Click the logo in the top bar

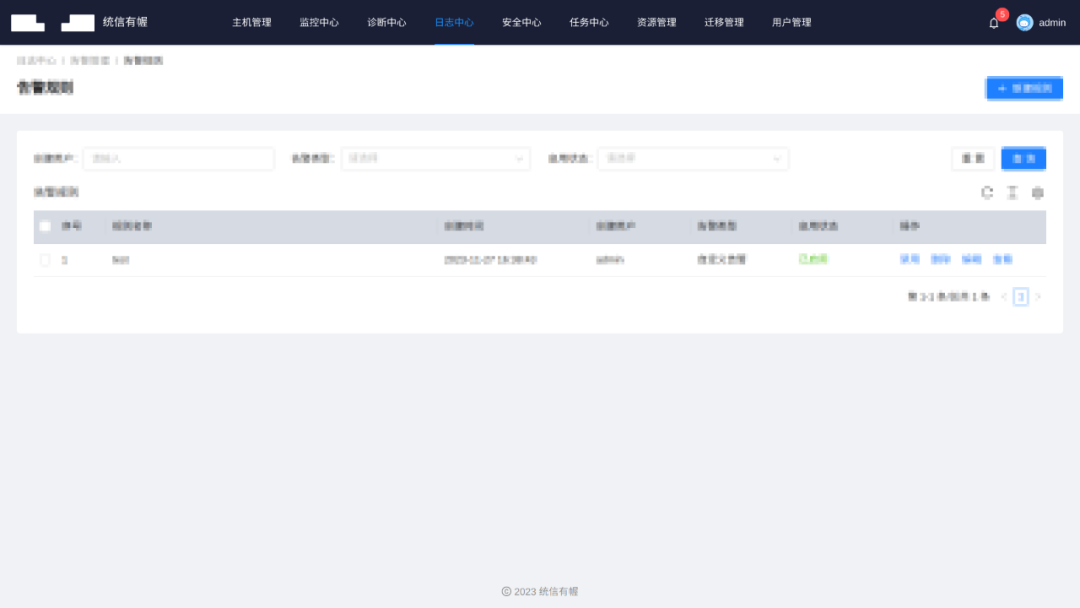tap(52, 23)
